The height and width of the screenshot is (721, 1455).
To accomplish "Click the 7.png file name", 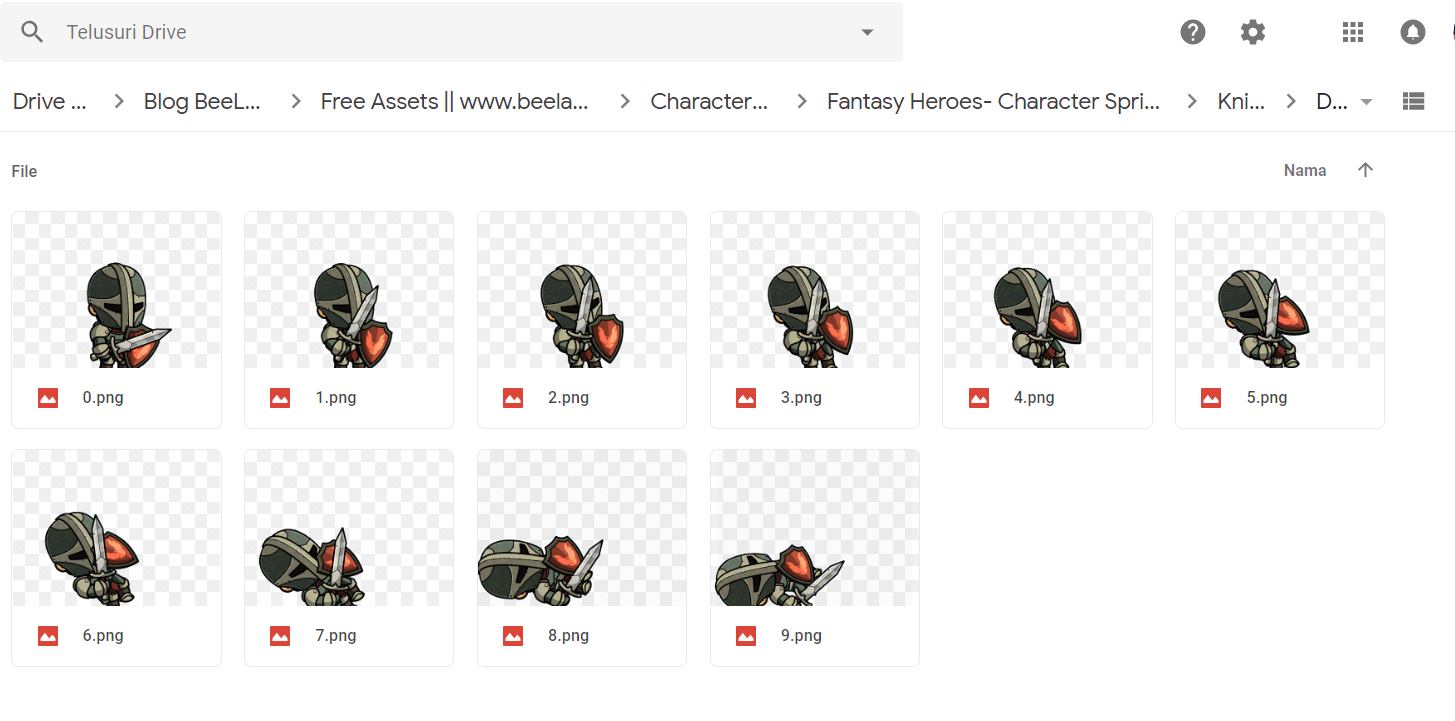I will [x=336, y=636].
